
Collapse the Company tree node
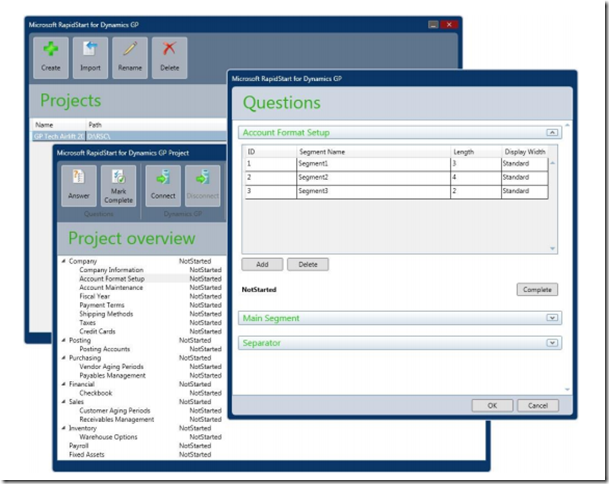pyautogui.click(x=63, y=261)
